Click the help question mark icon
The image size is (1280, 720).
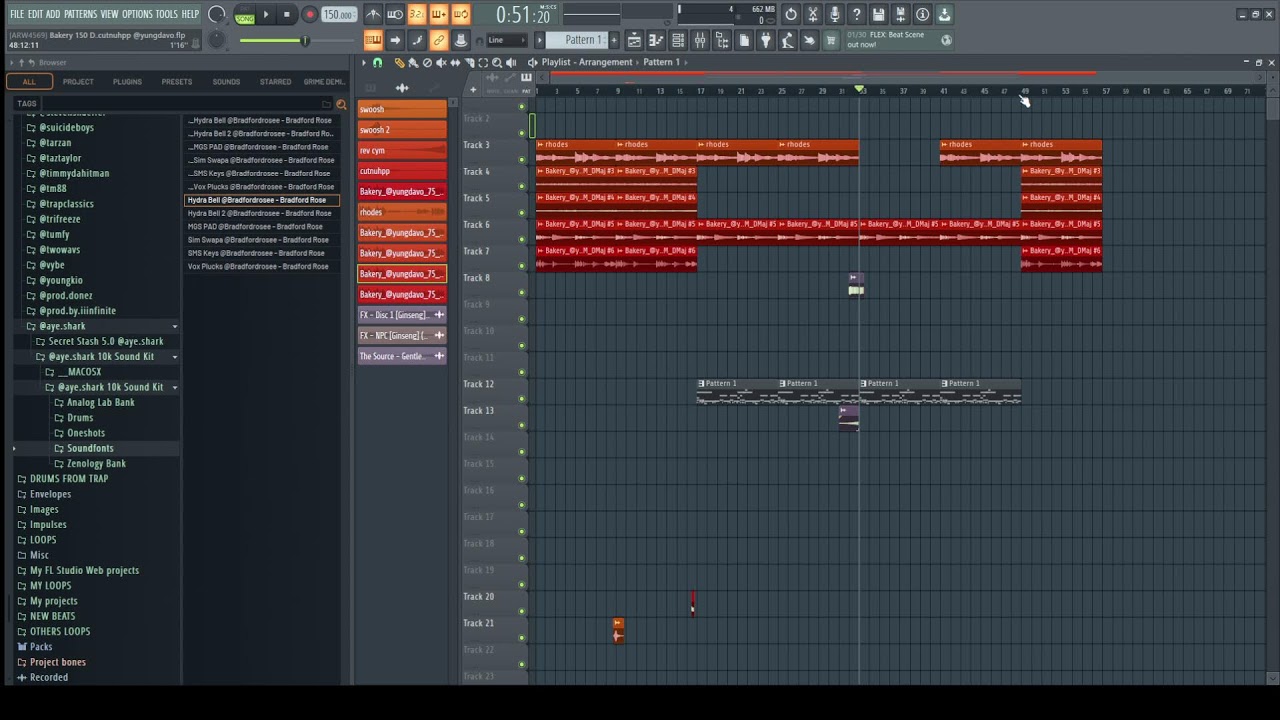pyautogui.click(x=857, y=15)
